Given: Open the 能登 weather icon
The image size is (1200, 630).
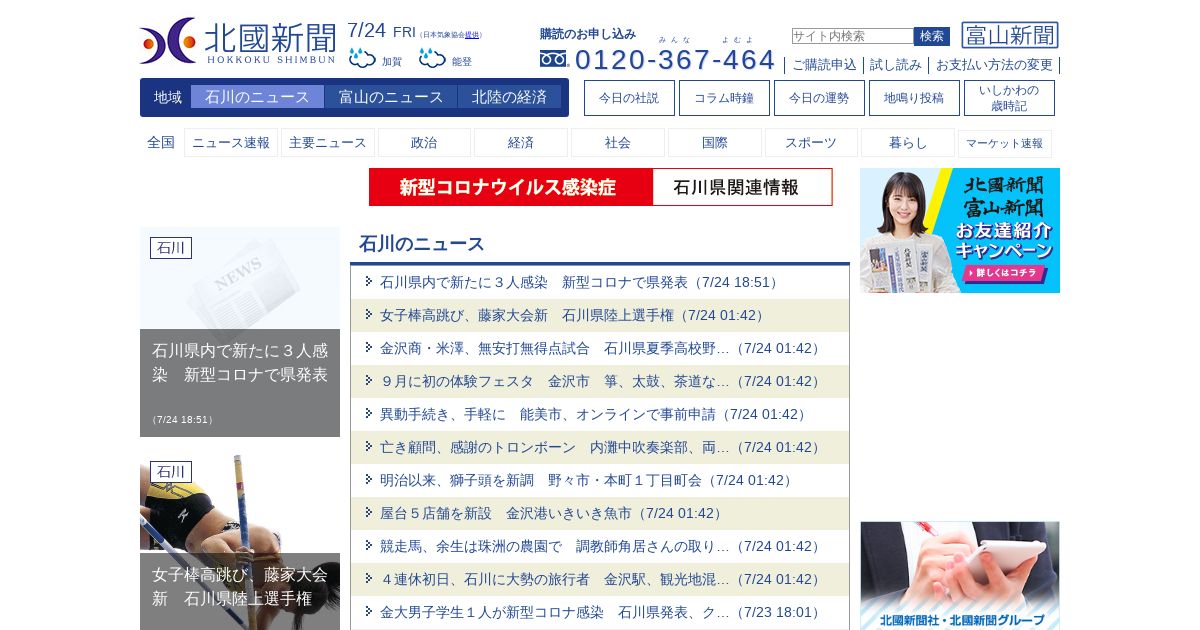Looking at the screenshot, I should [x=432, y=59].
